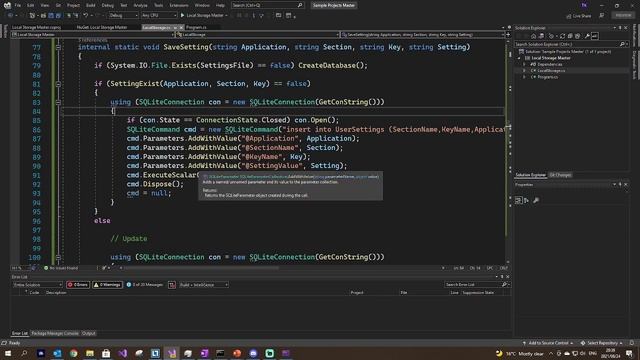Image resolution: width=640 pixels, height=360 pixels.
Task: Toggle Preview Selected Items in Solution Explorer
Action: click(x=595, y=36)
